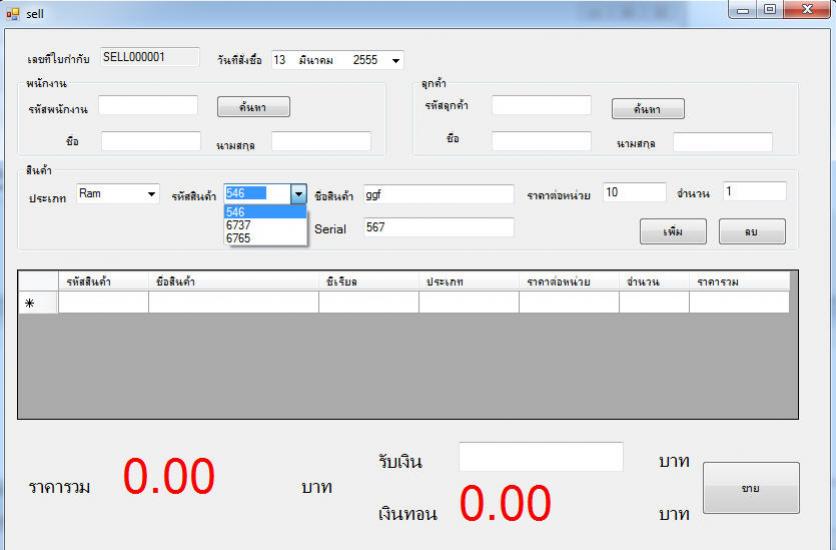Click the empty product code cell in new row

pyautogui.click(x=103, y=302)
